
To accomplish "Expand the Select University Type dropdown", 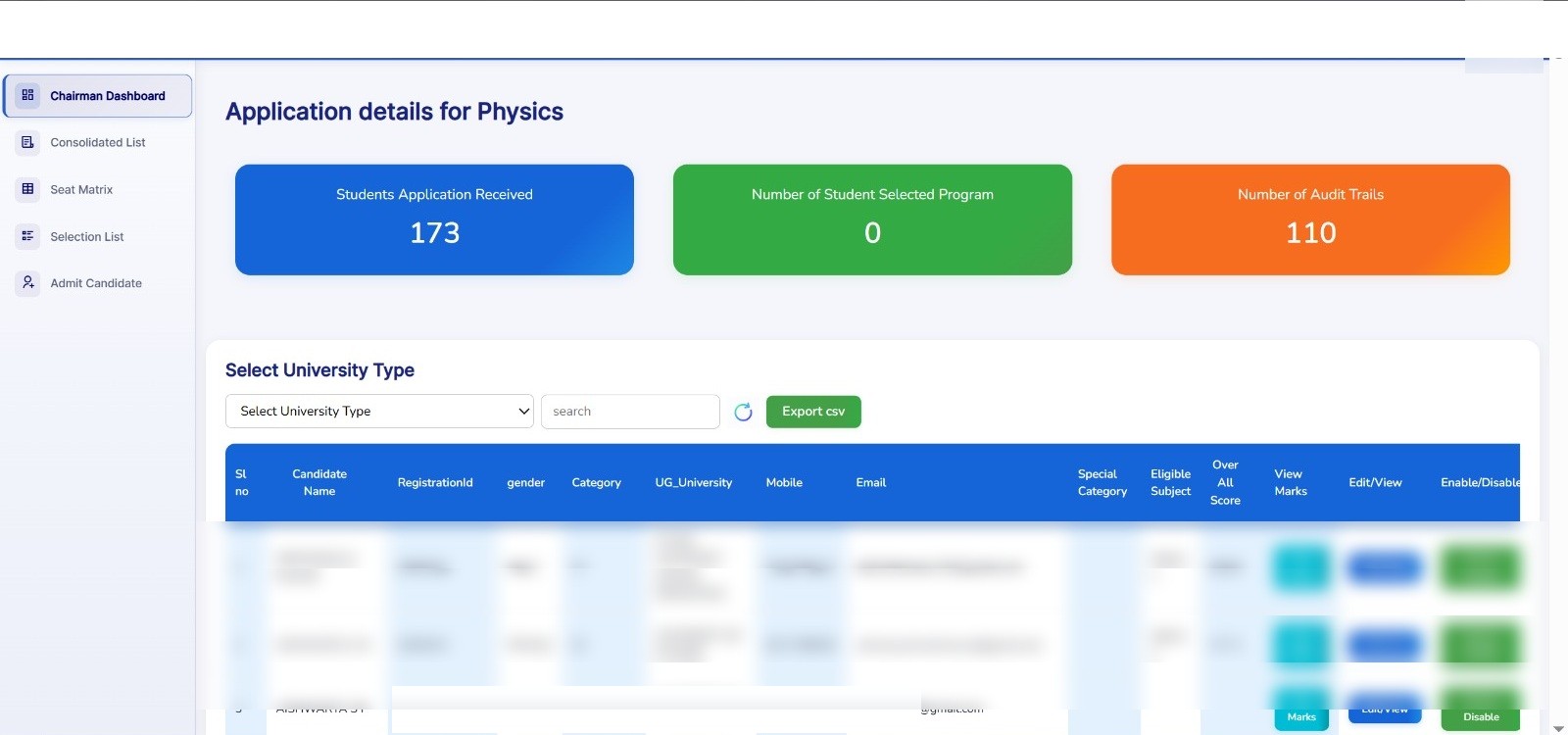I will [379, 412].
